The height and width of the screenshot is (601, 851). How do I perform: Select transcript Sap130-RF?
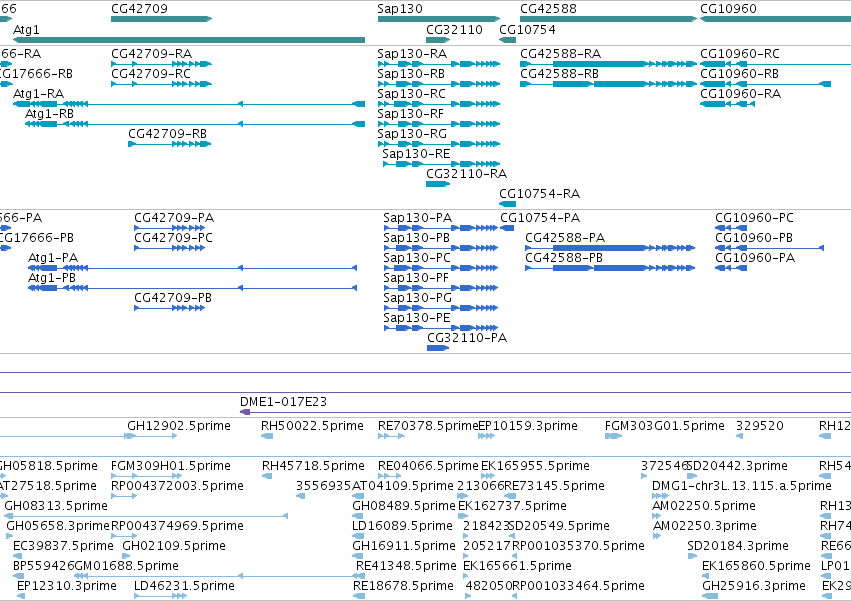[439, 124]
